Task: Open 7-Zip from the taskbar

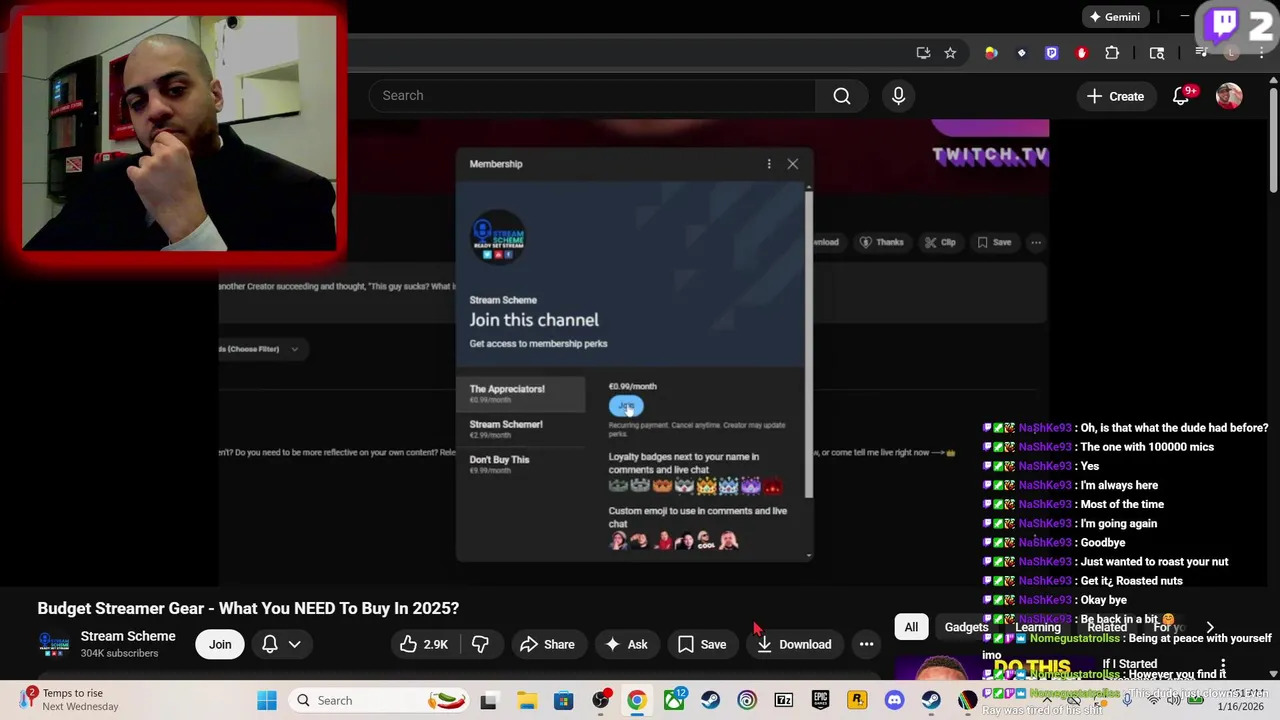Action: coord(783,700)
